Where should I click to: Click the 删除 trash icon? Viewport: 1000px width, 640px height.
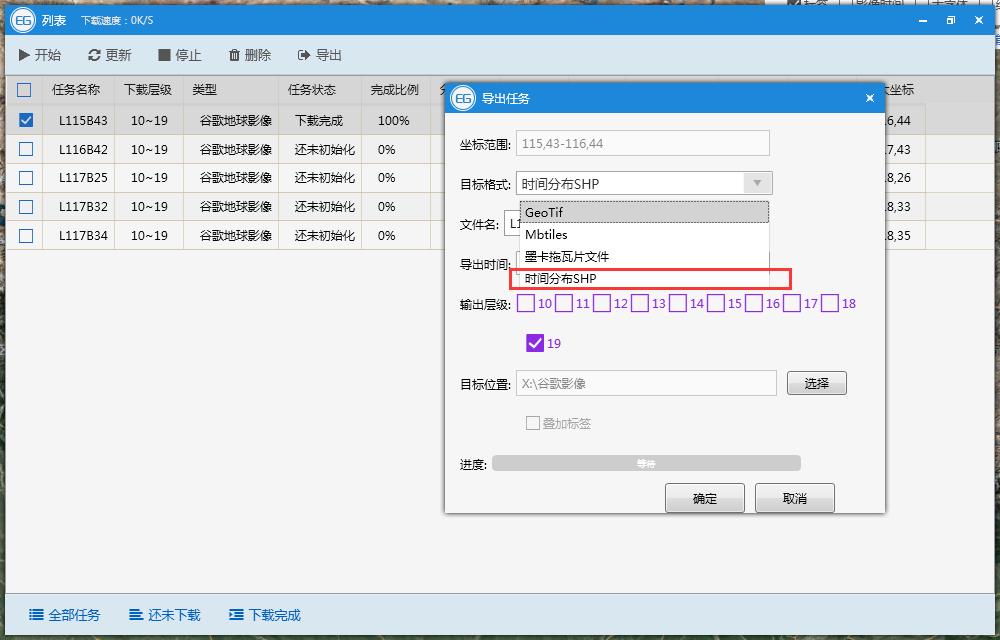234,55
